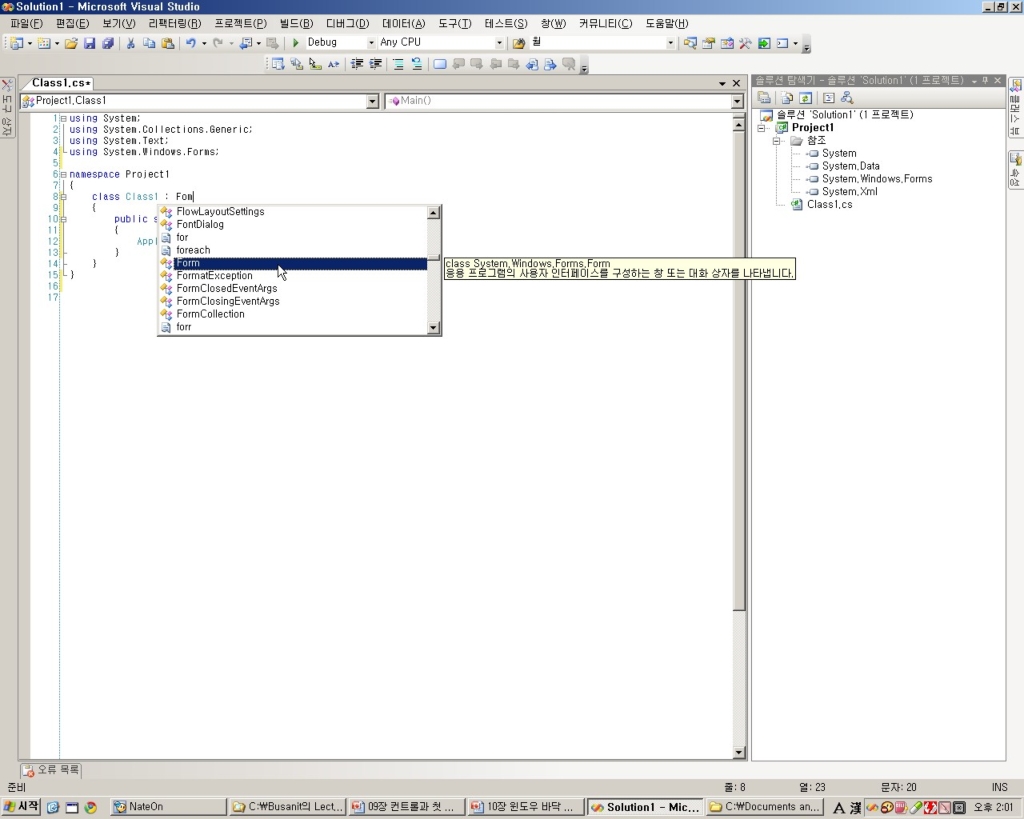This screenshot has height=819, width=1024.
Task: Open the 리팩터링(R) menu
Action: pos(174,24)
